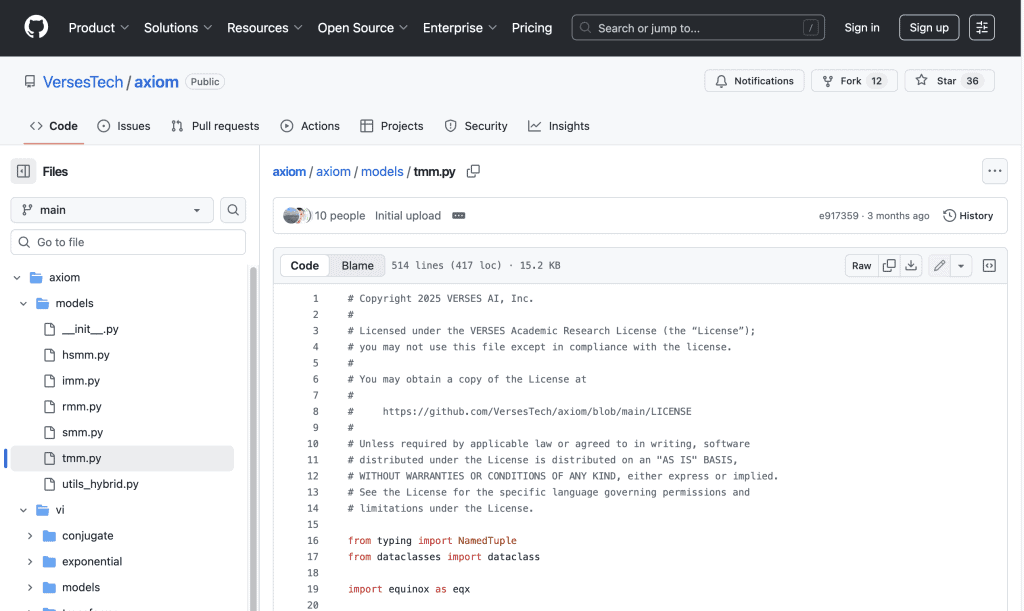Open hsmm.py in the file tree
This screenshot has width=1024, height=611.
tap(86, 355)
